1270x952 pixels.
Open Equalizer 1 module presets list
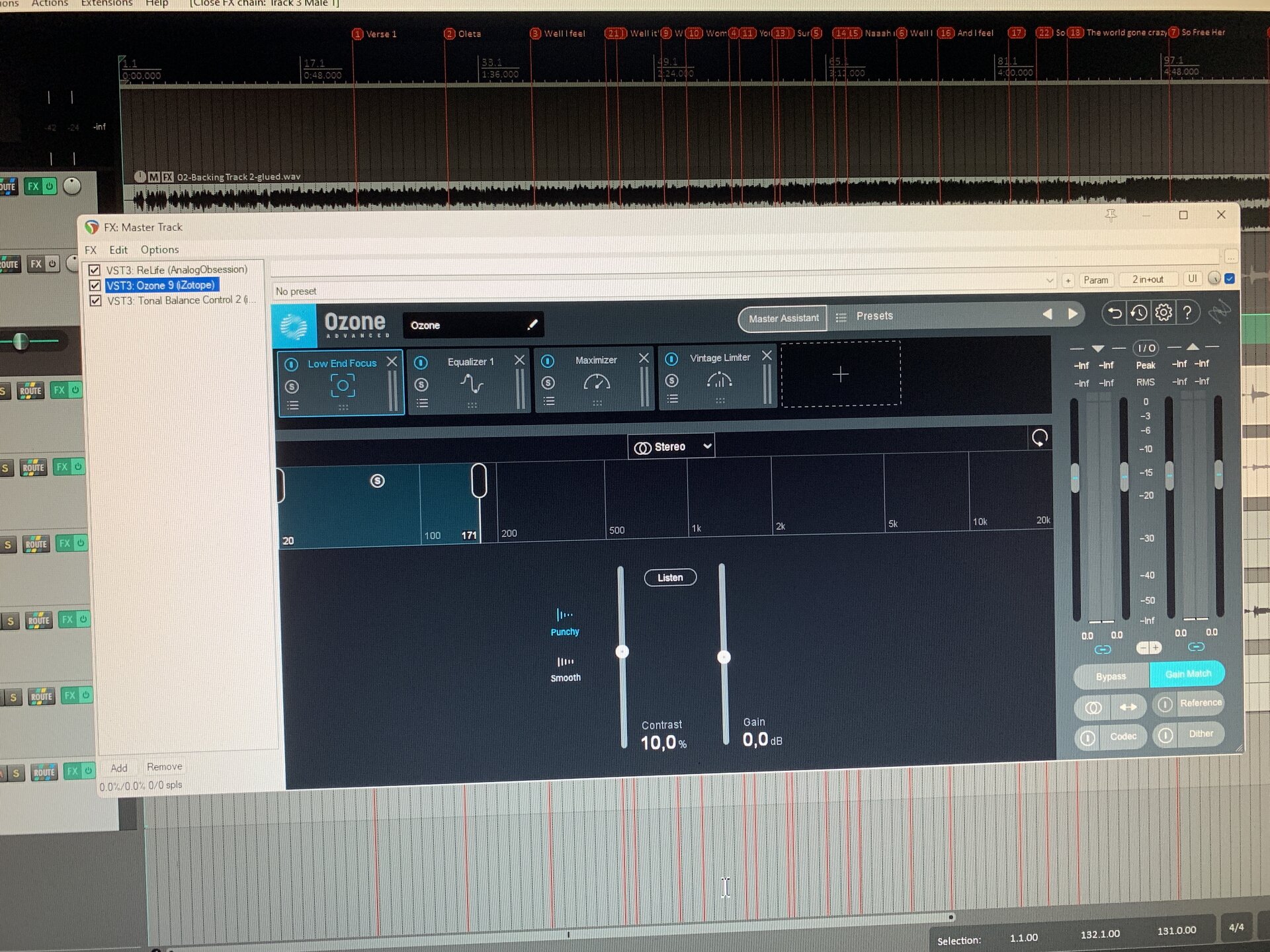[422, 403]
